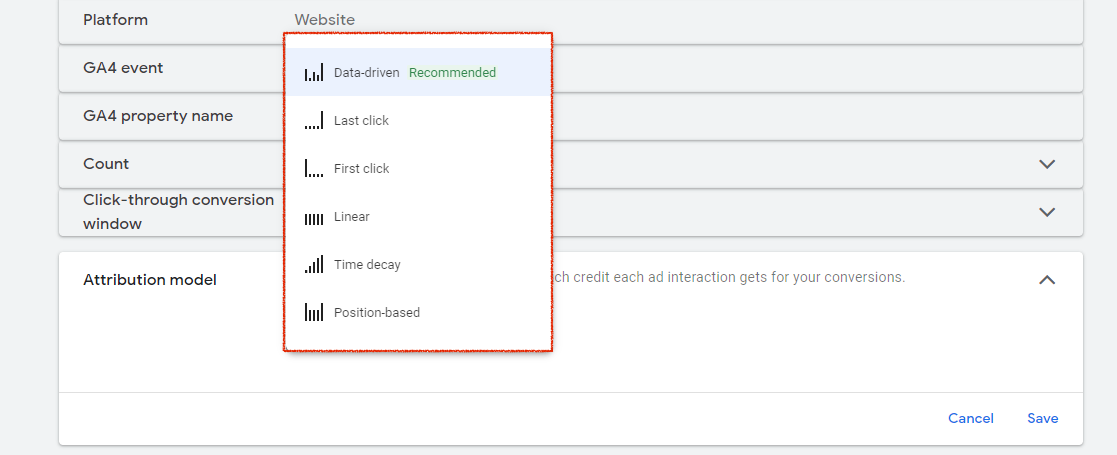Choose Last click from the list
The image size is (1117, 455).
click(418, 120)
